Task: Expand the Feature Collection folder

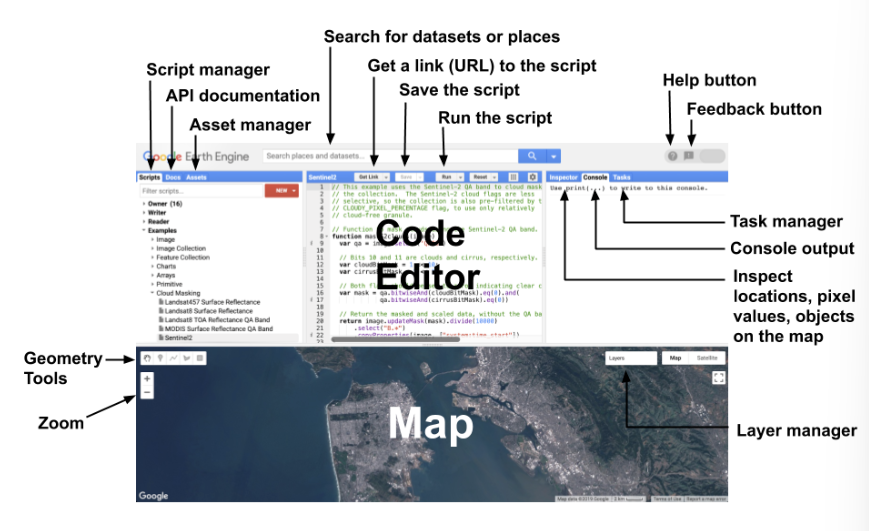Action: pos(152,257)
